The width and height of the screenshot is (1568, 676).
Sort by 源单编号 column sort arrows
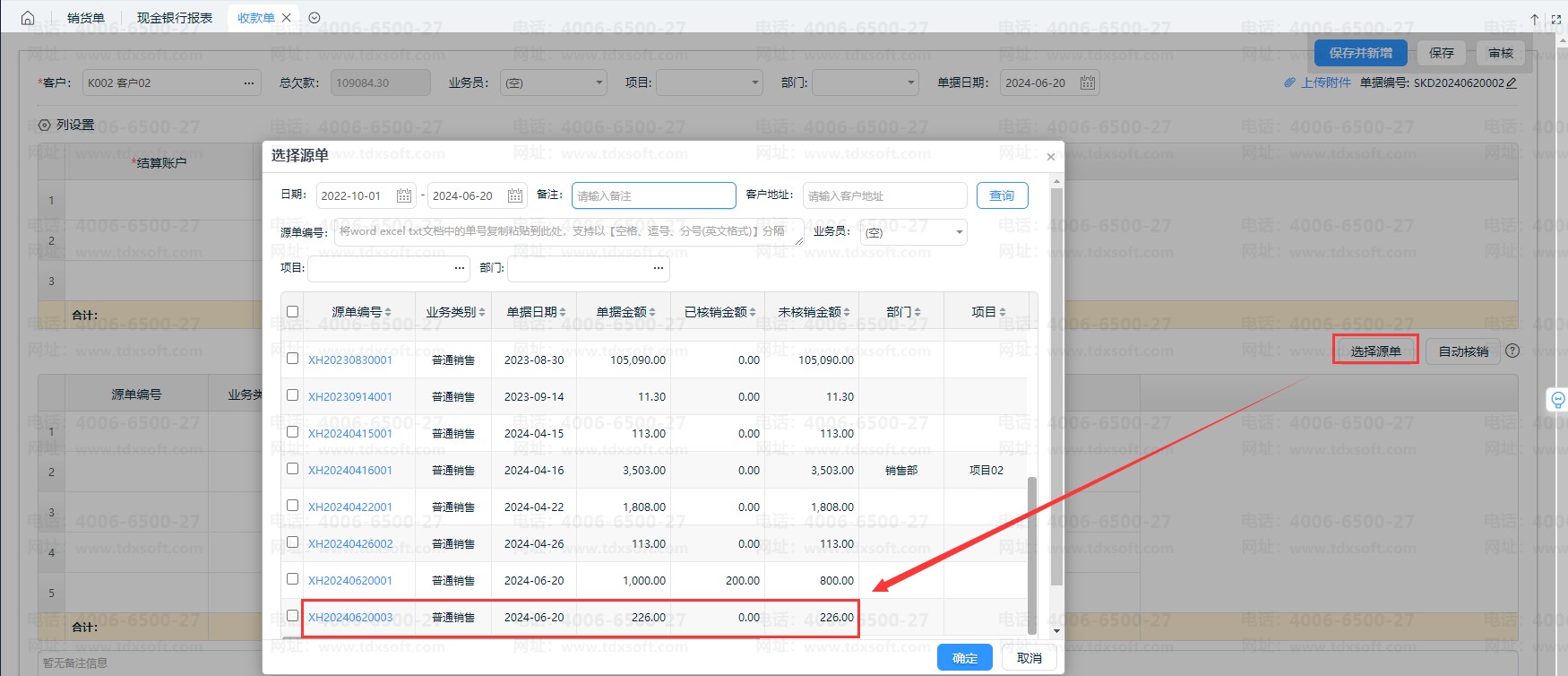pyautogui.click(x=388, y=312)
